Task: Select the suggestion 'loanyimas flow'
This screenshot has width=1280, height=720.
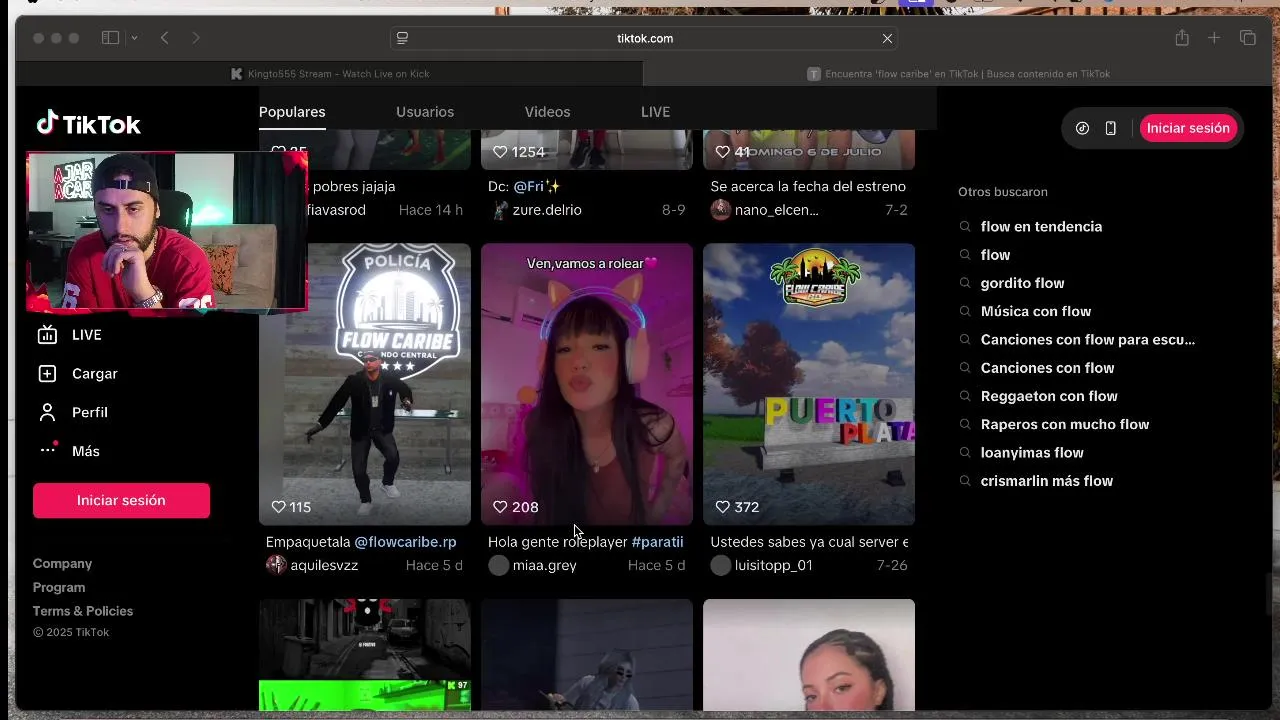Action: pyautogui.click(x=1032, y=452)
